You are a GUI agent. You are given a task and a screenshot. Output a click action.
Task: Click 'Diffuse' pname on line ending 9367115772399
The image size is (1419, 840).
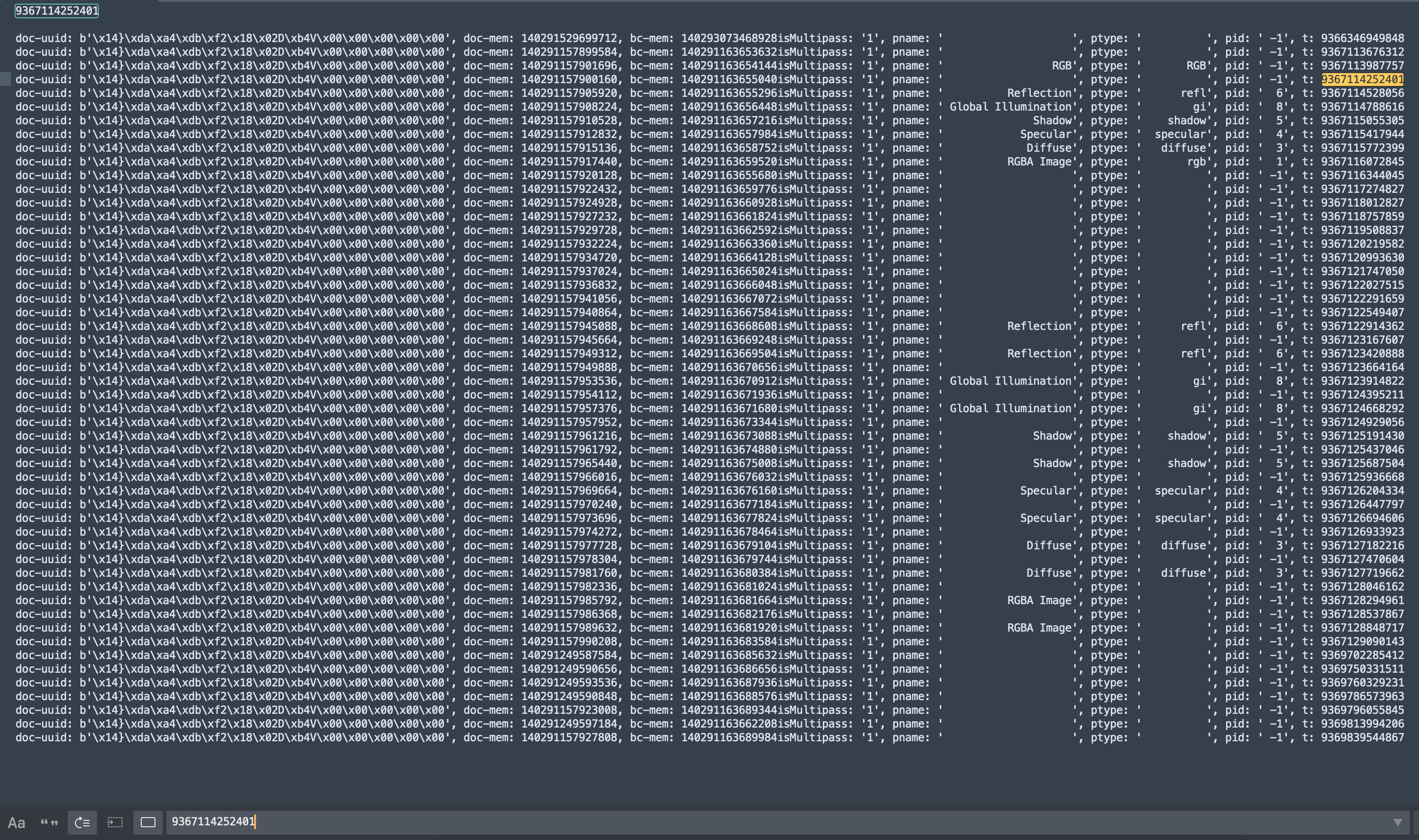[x=1049, y=148]
